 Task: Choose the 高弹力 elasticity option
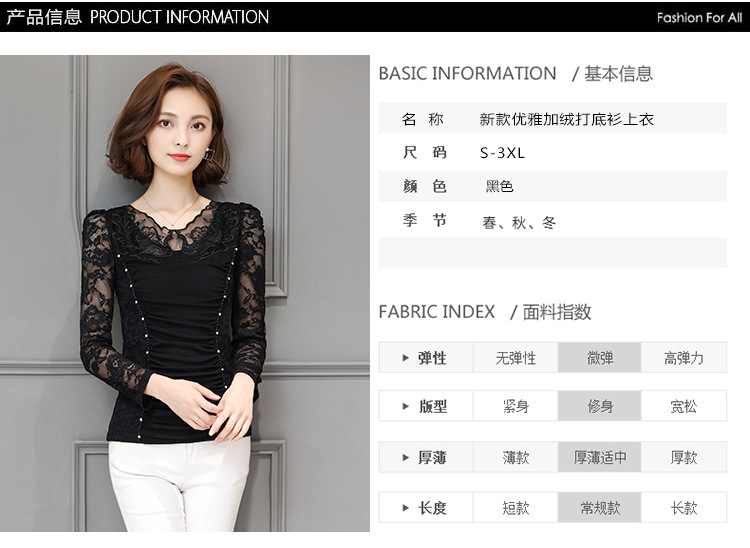(684, 358)
